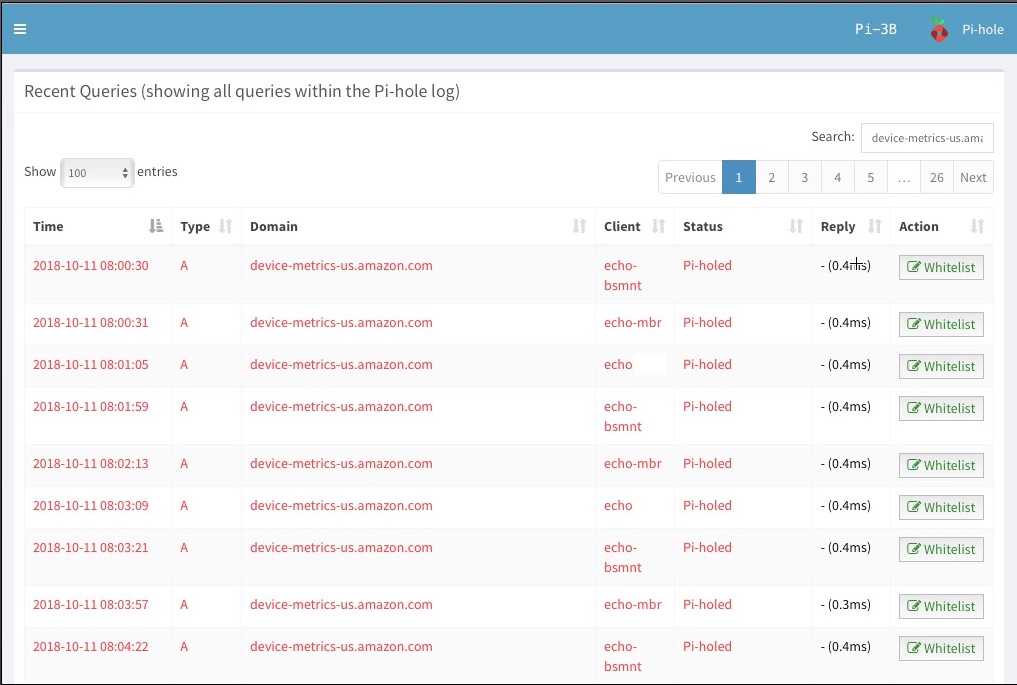This screenshot has height=685, width=1017.
Task: Sort by Reply using its sort icon
Action: click(x=875, y=226)
